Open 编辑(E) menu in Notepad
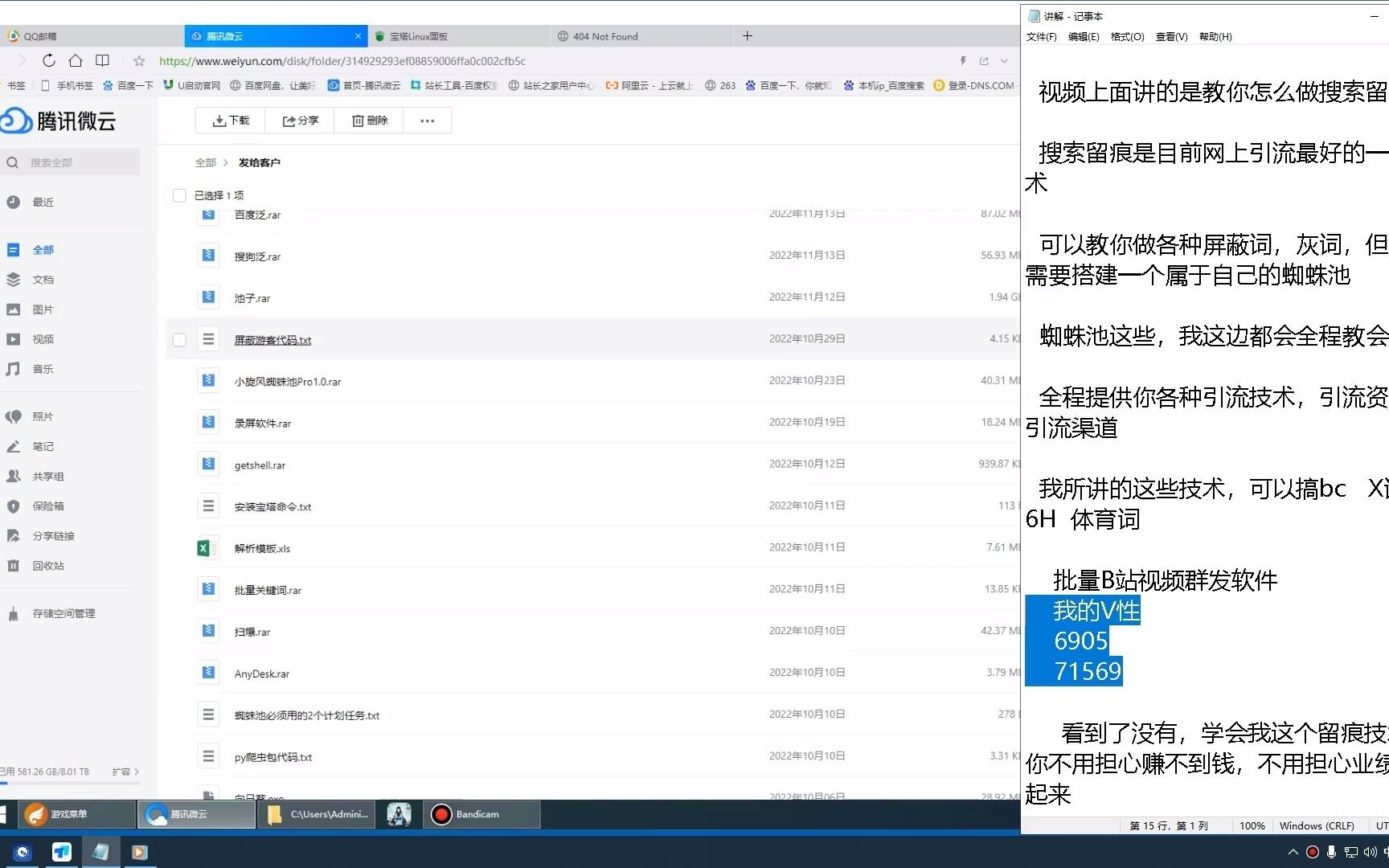Screen dimensions: 1389x868 coord(1084,37)
